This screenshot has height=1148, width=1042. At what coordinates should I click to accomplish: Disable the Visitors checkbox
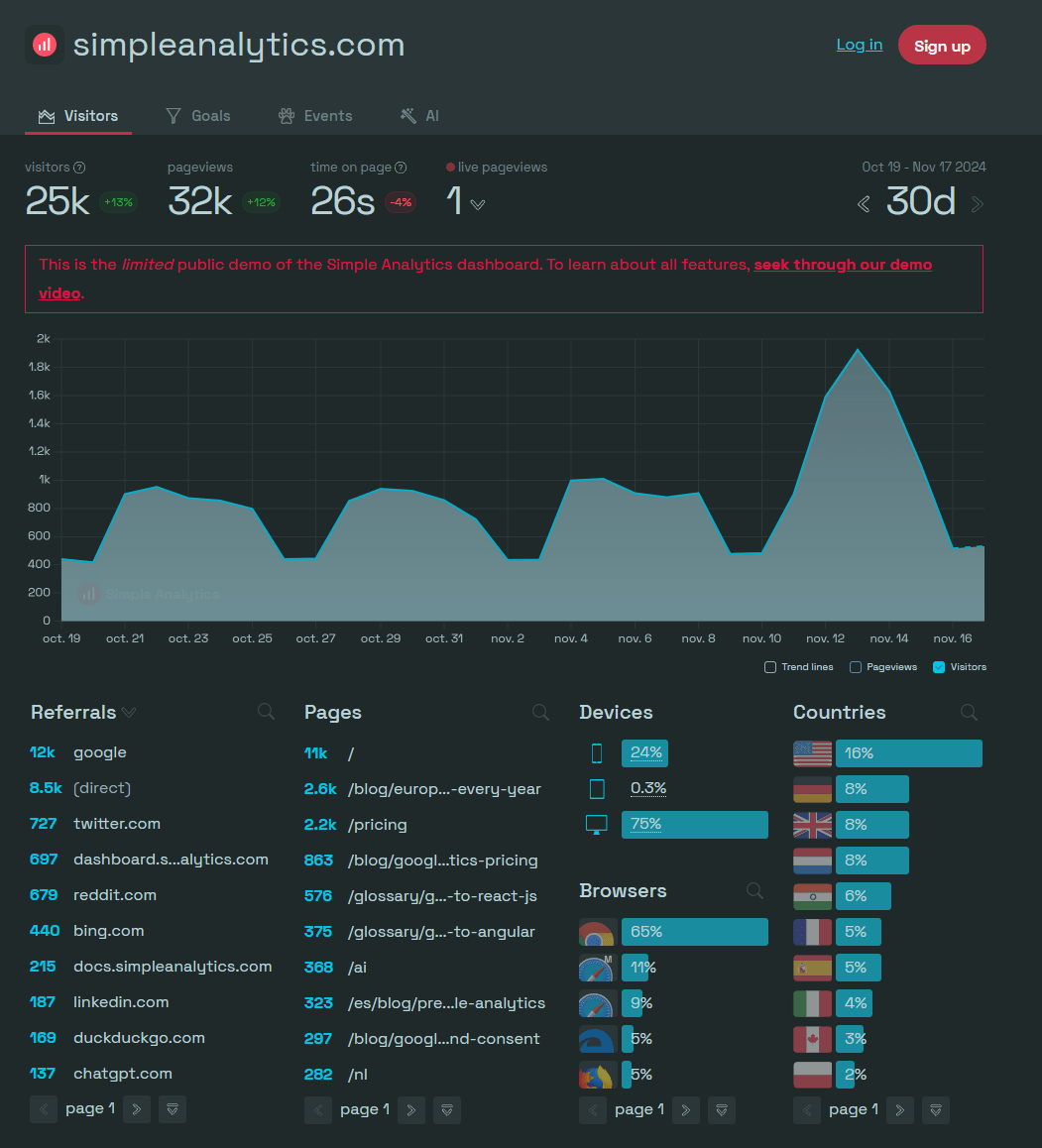[x=937, y=667]
